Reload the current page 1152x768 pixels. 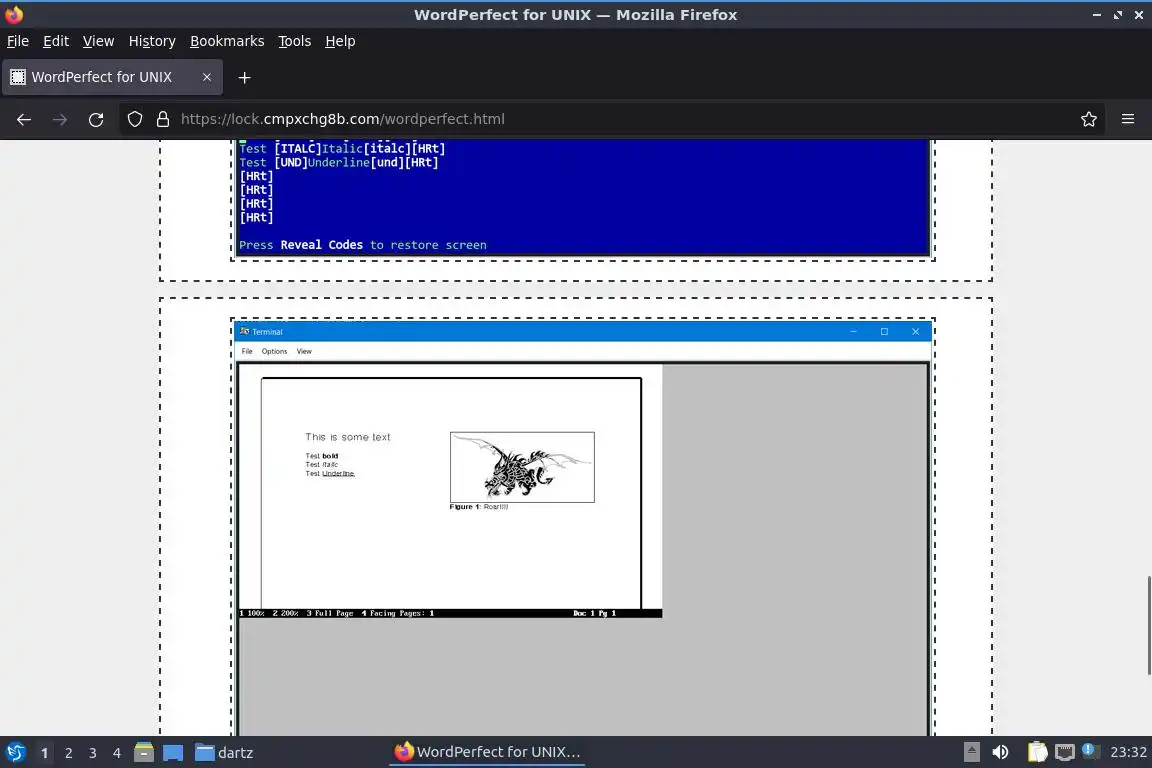[x=96, y=119]
